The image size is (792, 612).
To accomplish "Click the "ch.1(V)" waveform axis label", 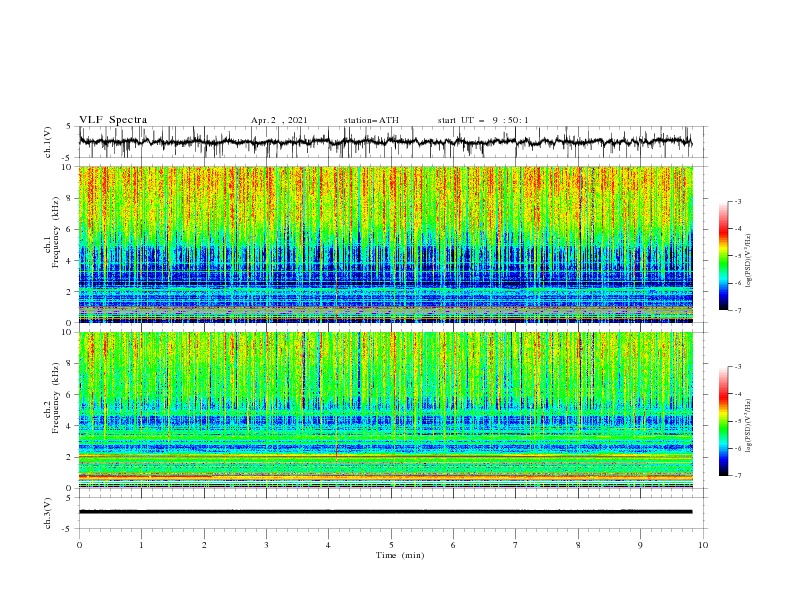I will coord(48,142).
